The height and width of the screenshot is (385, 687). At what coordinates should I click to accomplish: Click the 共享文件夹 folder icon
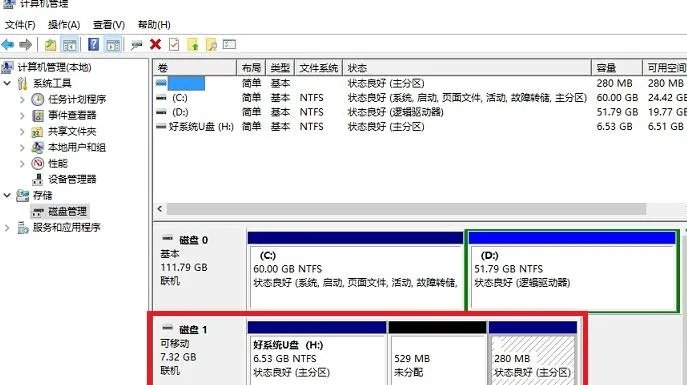[x=38, y=131]
